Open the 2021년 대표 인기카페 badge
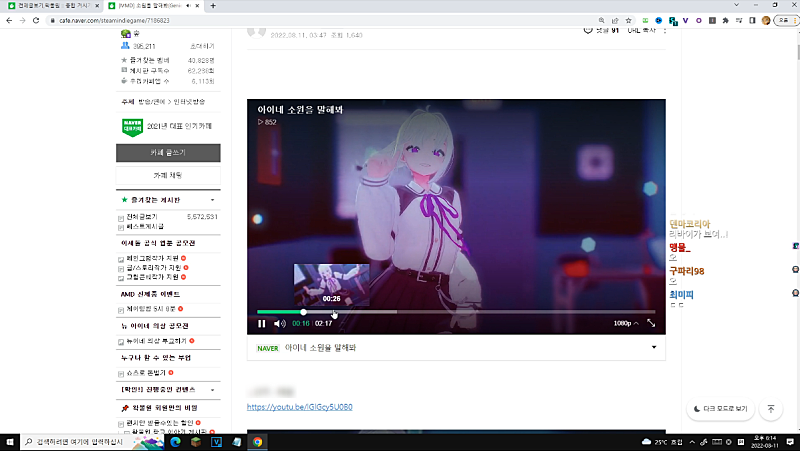Screen dimensions: 800x451 [167, 127]
